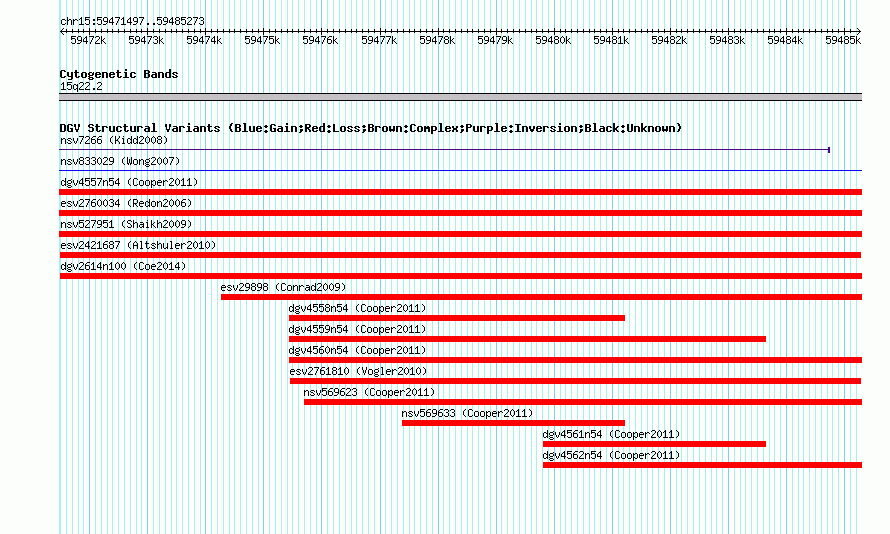Open the nsv569623 (Cooper2011) variant label

[x=369, y=392]
